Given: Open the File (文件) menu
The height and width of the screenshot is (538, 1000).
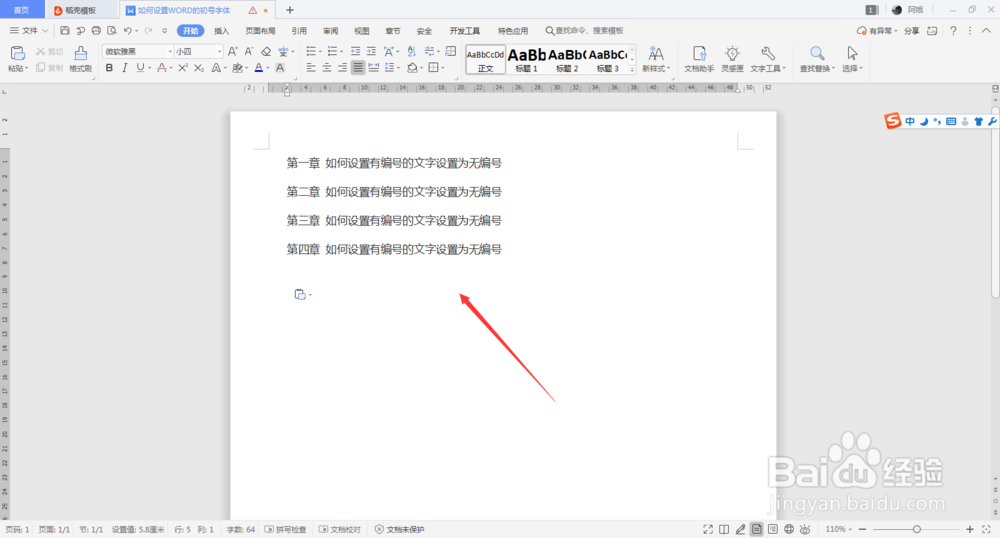Looking at the screenshot, I should [29, 31].
